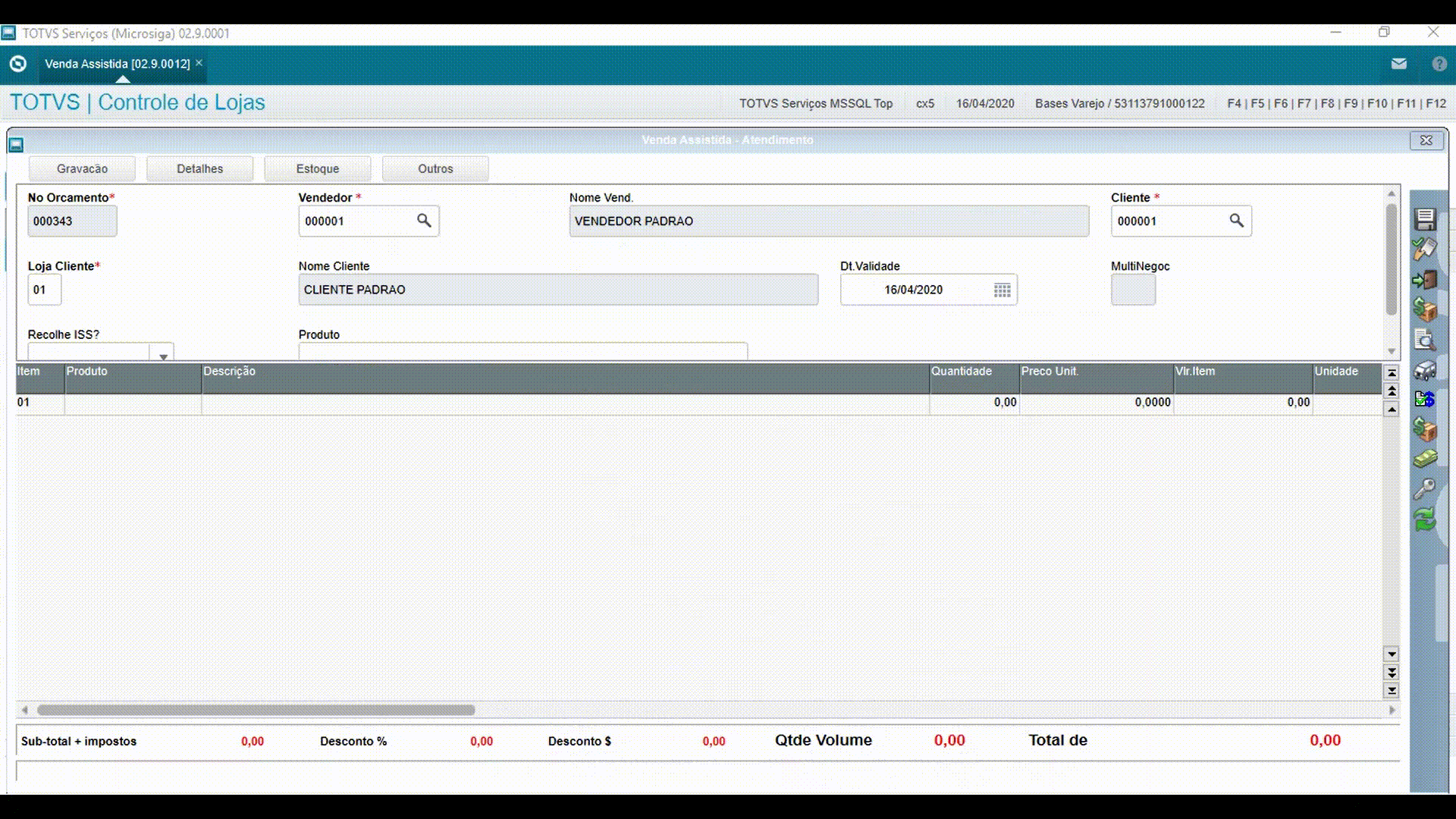Click the mail envelope icon in header
The image size is (1456, 819).
pos(1399,64)
